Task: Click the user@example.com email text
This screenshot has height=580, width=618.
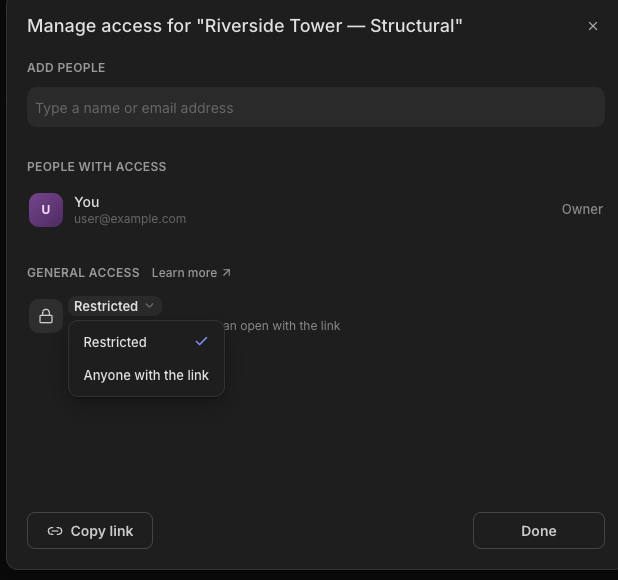Action: coord(130,219)
